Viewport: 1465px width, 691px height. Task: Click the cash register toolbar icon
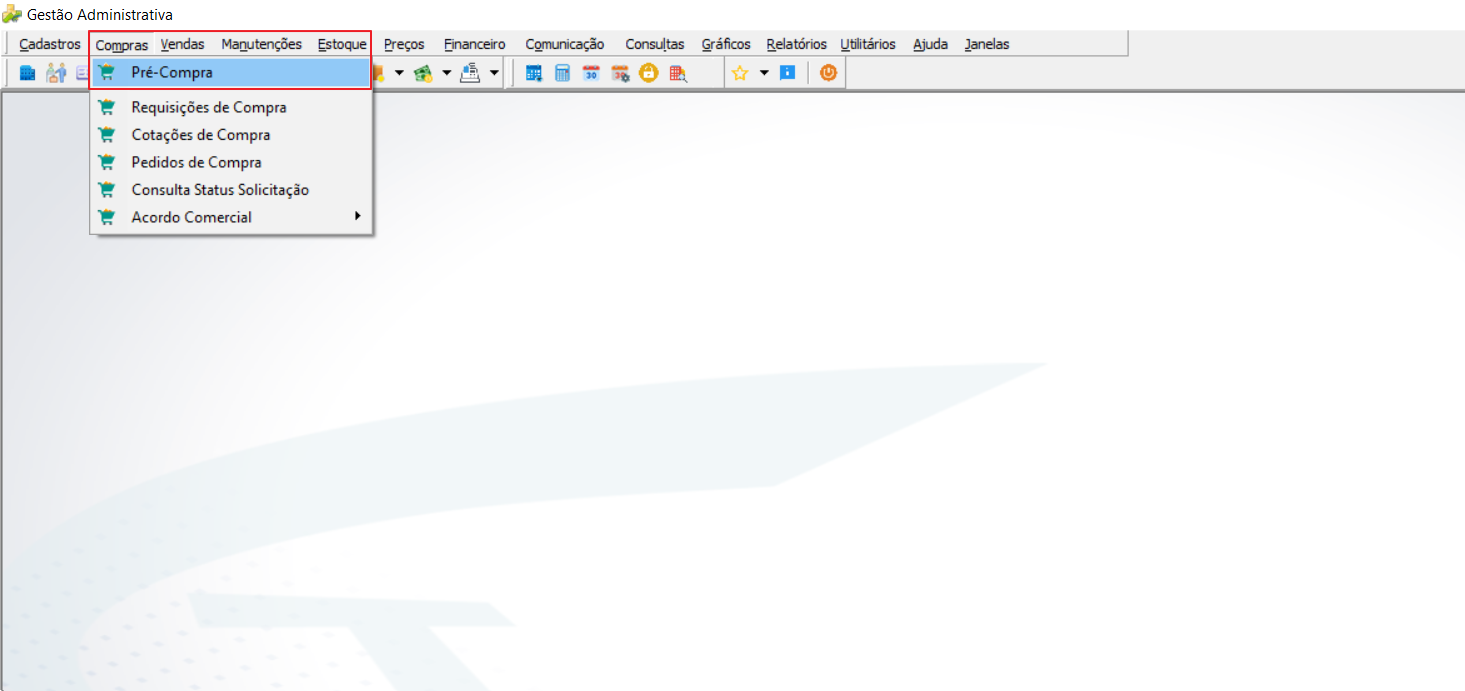point(471,73)
